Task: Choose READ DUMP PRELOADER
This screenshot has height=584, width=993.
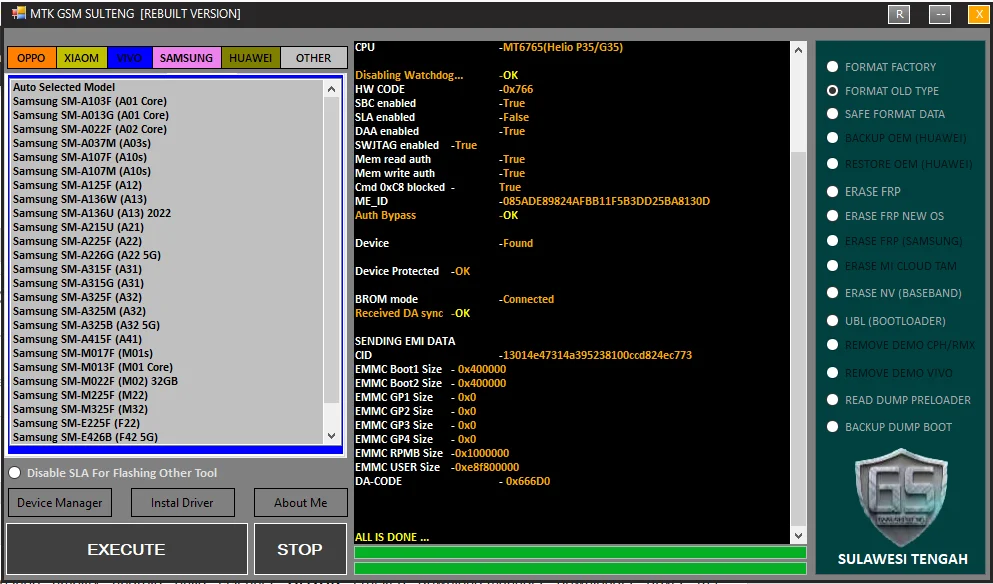Action: [x=899, y=400]
